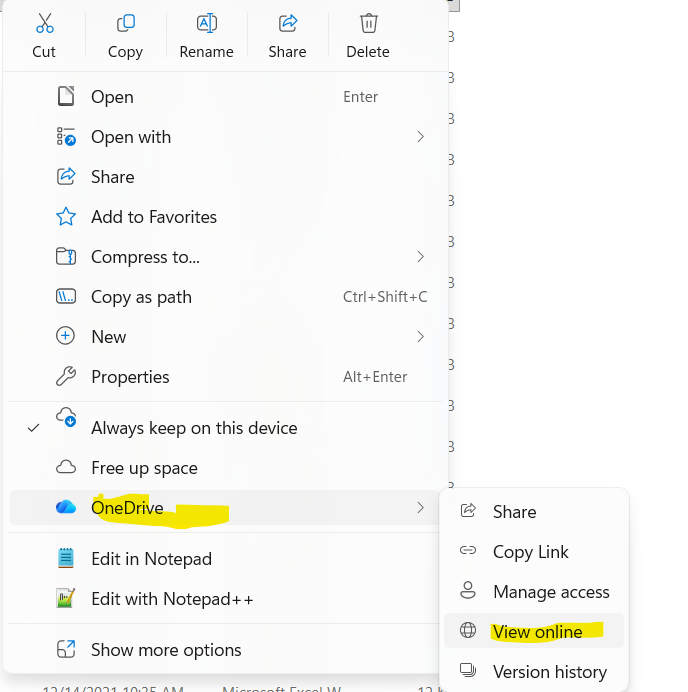Select Edit in Notepad

(225, 559)
